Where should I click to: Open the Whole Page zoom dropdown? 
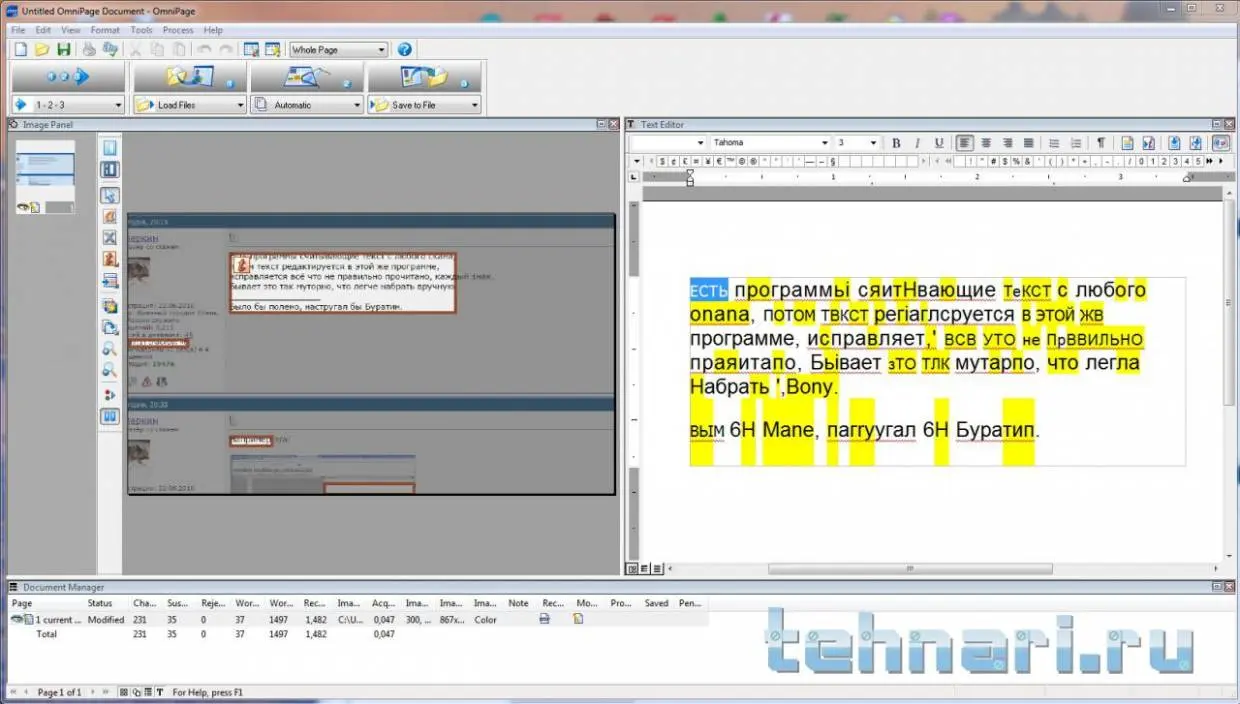[x=381, y=49]
